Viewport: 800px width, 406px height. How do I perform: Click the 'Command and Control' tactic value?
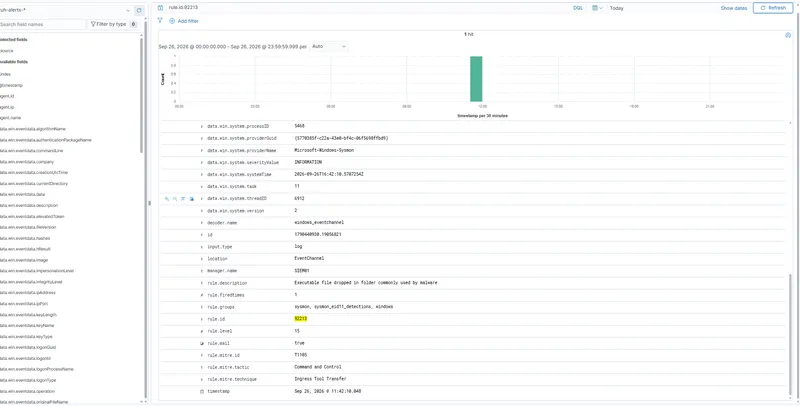[x=318, y=367]
